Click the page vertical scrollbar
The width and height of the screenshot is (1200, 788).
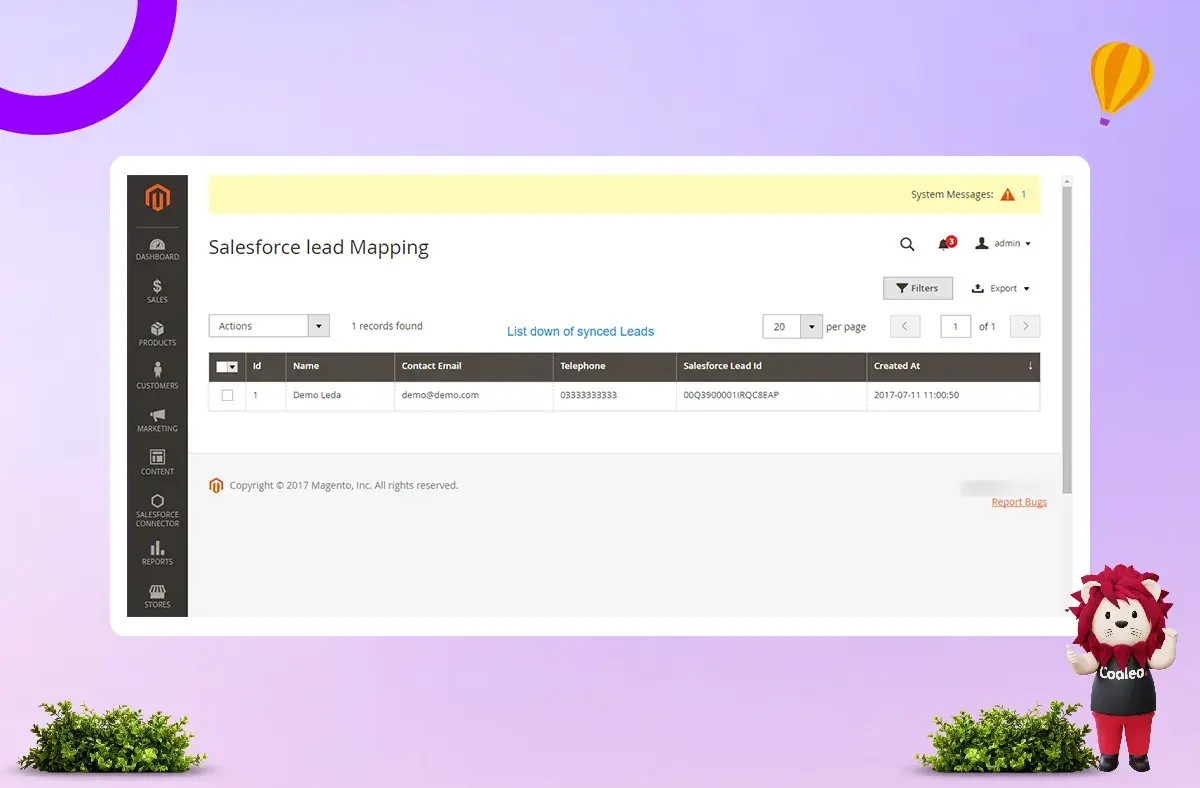click(x=1067, y=340)
